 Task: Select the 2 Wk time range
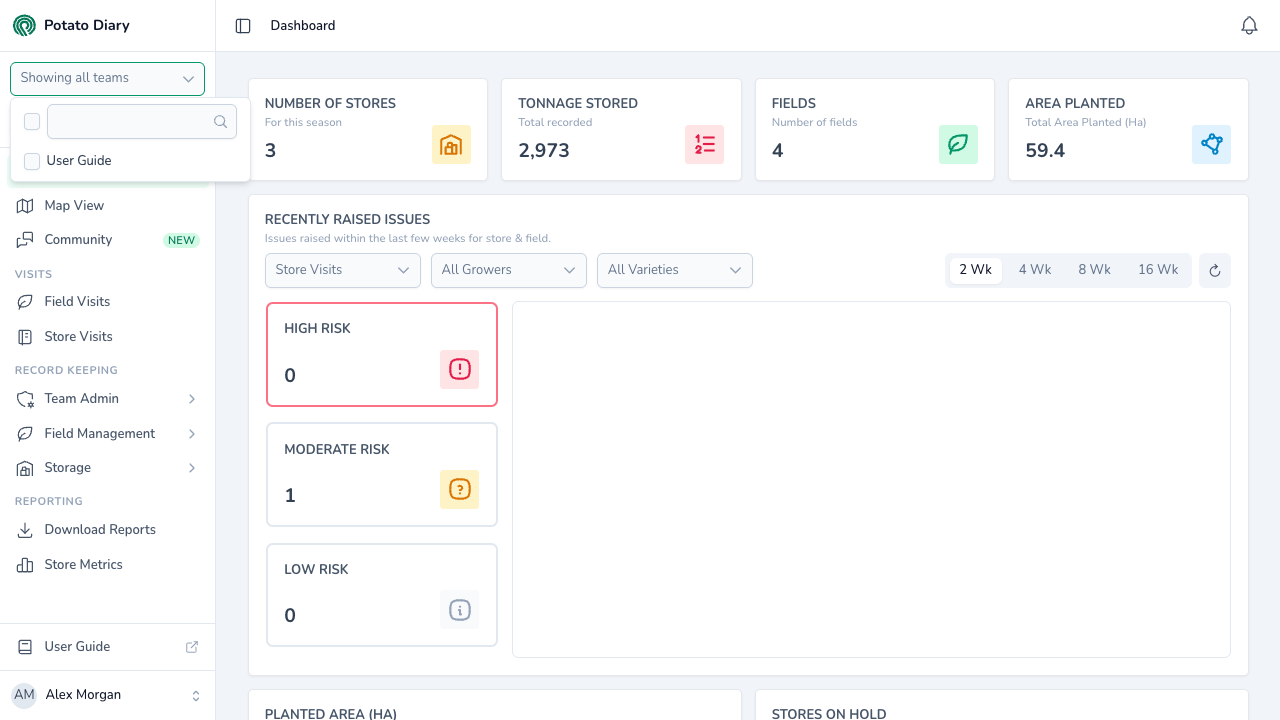pyautogui.click(x=976, y=270)
